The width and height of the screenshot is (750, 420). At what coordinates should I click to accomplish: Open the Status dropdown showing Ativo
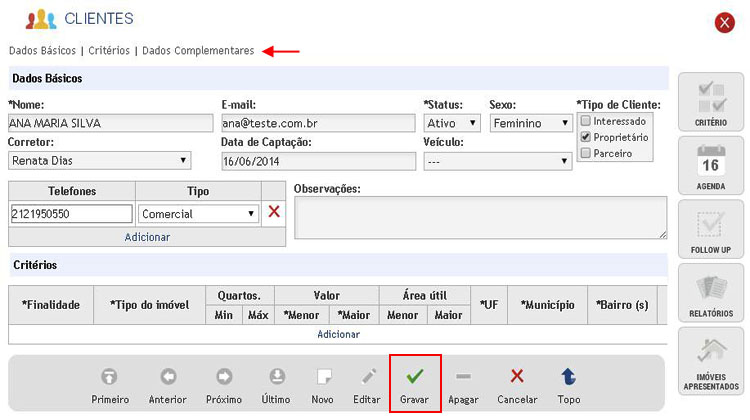[452, 123]
